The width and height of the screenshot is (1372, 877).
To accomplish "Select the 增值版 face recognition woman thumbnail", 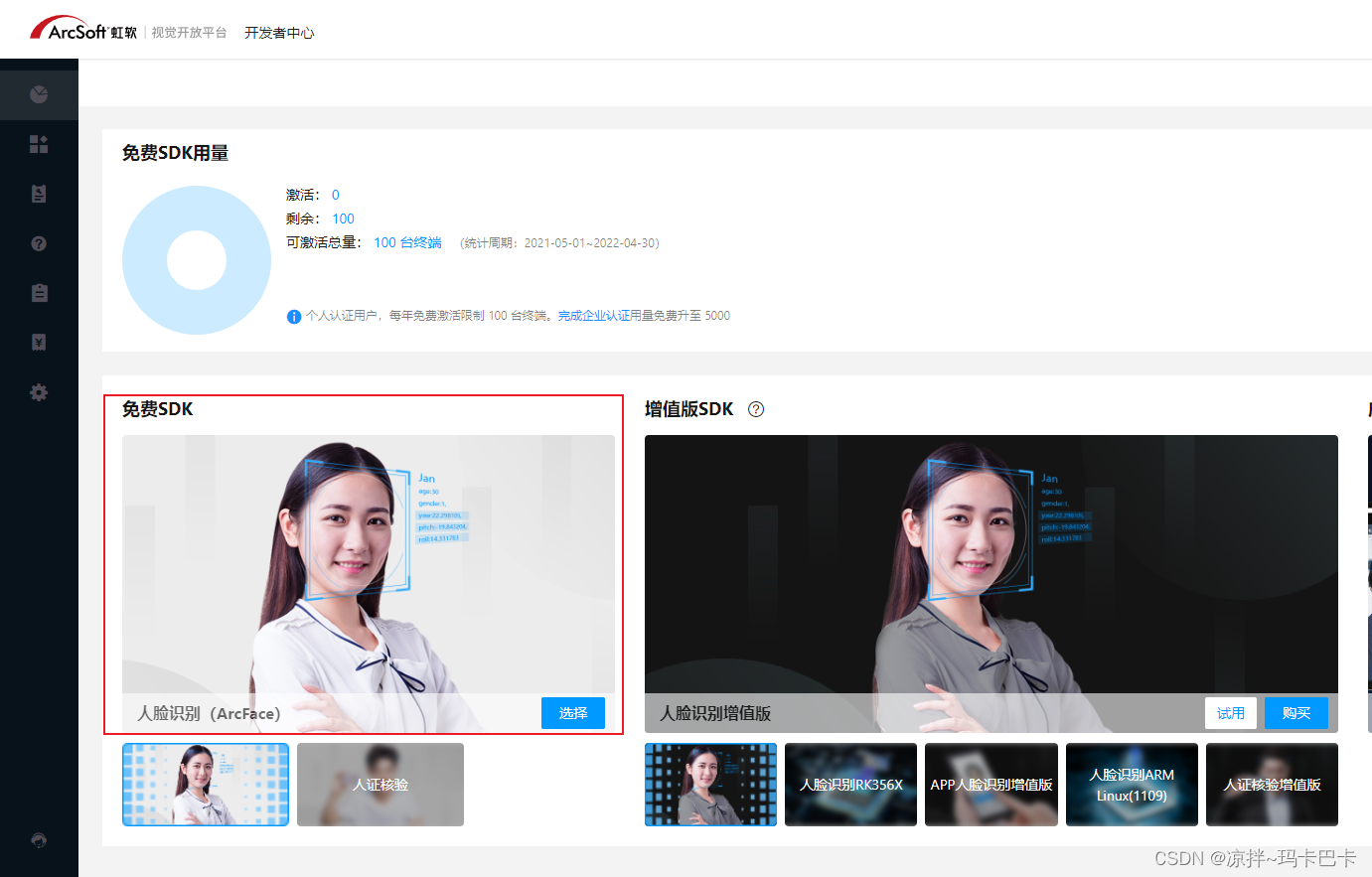I will coord(710,785).
